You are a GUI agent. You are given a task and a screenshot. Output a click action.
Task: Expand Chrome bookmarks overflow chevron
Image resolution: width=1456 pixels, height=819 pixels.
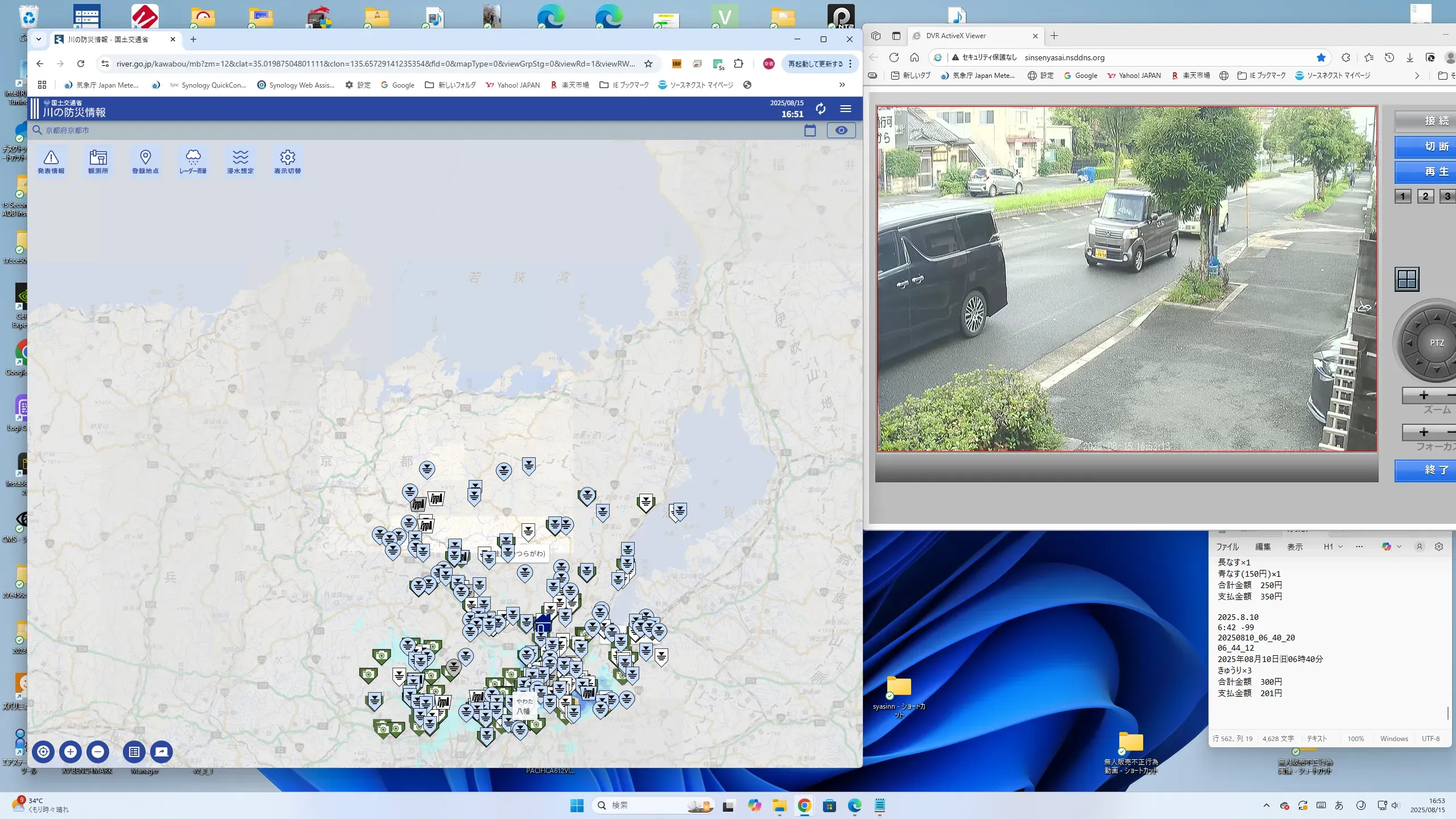(x=842, y=85)
